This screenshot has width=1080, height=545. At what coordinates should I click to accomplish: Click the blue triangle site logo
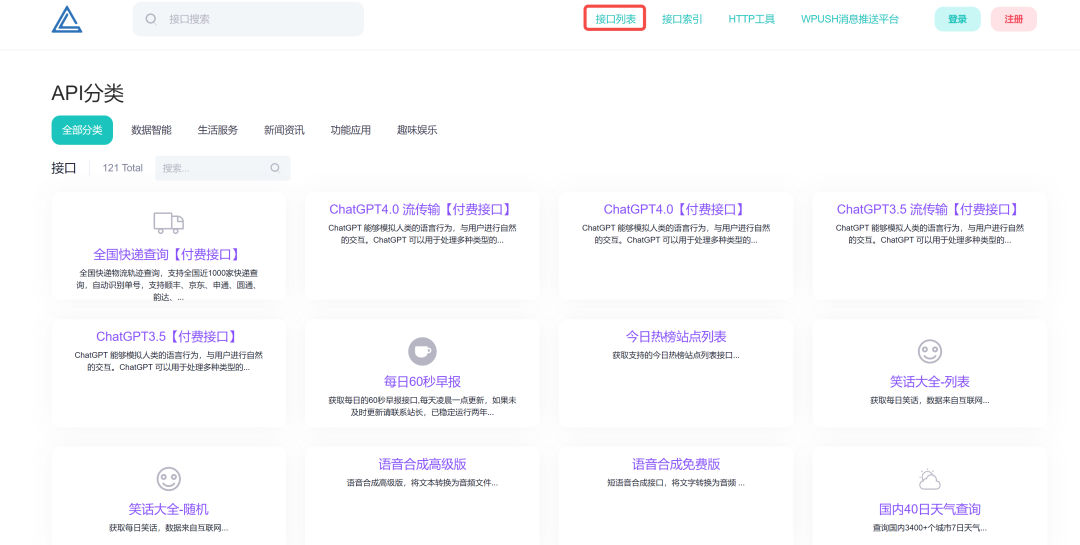point(67,19)
